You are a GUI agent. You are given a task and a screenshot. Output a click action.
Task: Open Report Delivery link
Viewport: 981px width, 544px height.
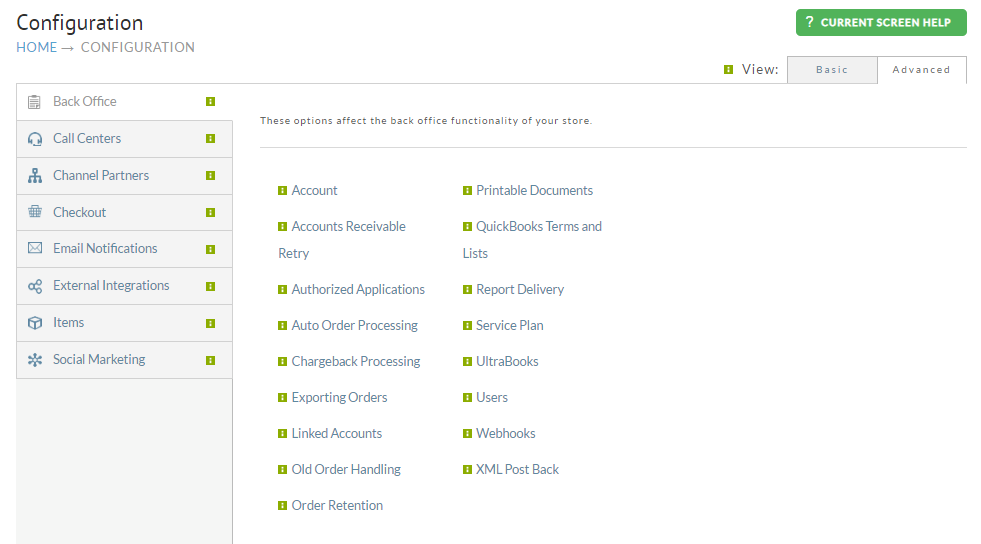pyautogui.click(x=520, y=290)
